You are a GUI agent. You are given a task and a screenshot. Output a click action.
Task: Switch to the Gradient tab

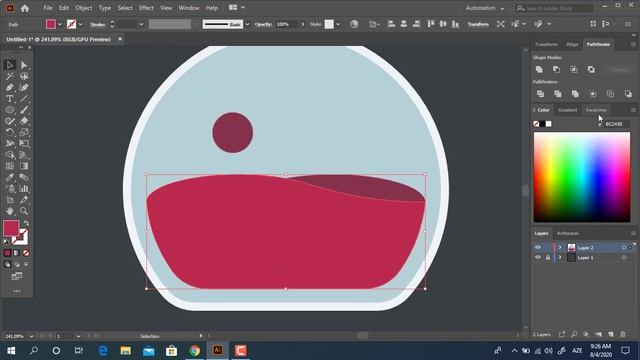[568, 110]
